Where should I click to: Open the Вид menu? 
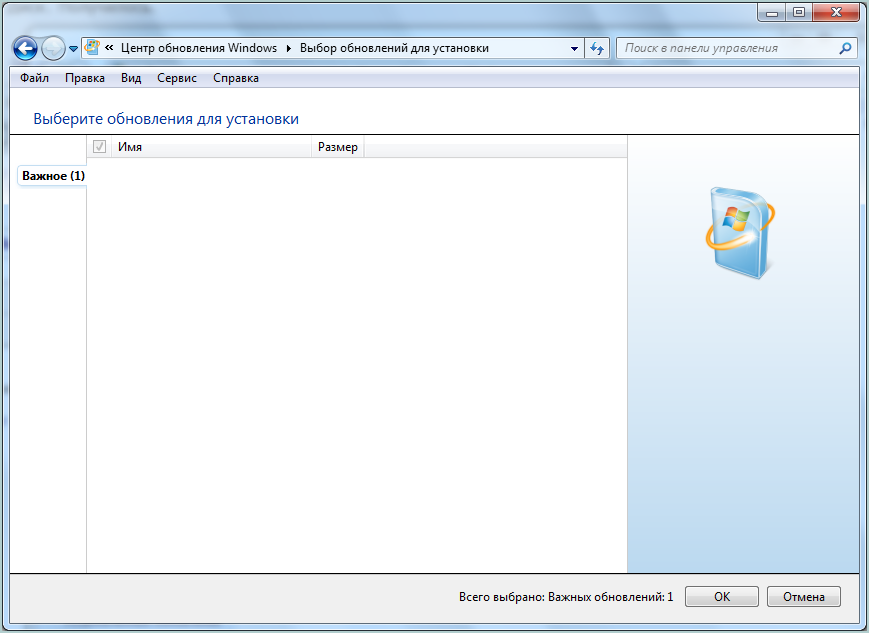[131, 78]
